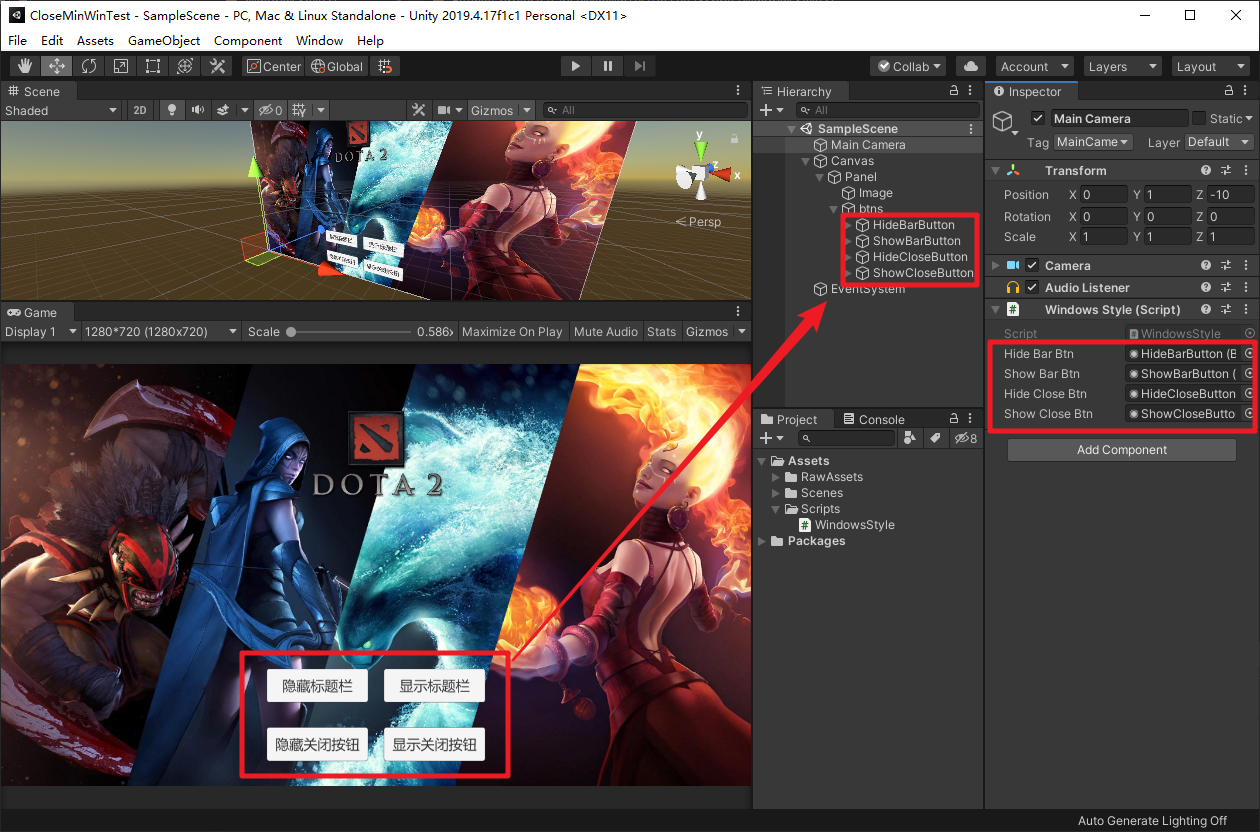Open Scene camera settings icon
1260x832 pixels.
[x=445, y=110]
